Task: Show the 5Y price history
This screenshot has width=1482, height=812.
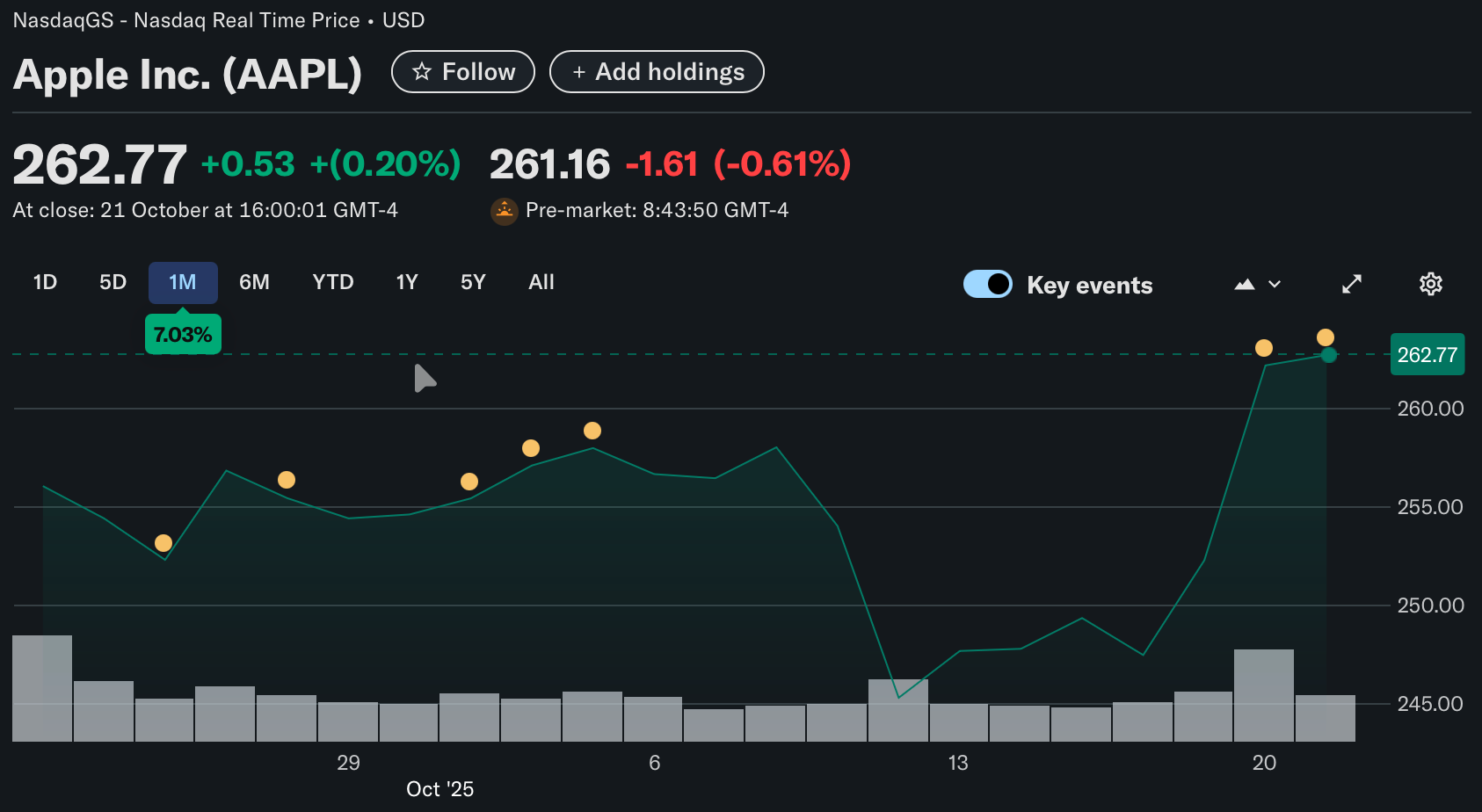Action: tap(473, 282)
